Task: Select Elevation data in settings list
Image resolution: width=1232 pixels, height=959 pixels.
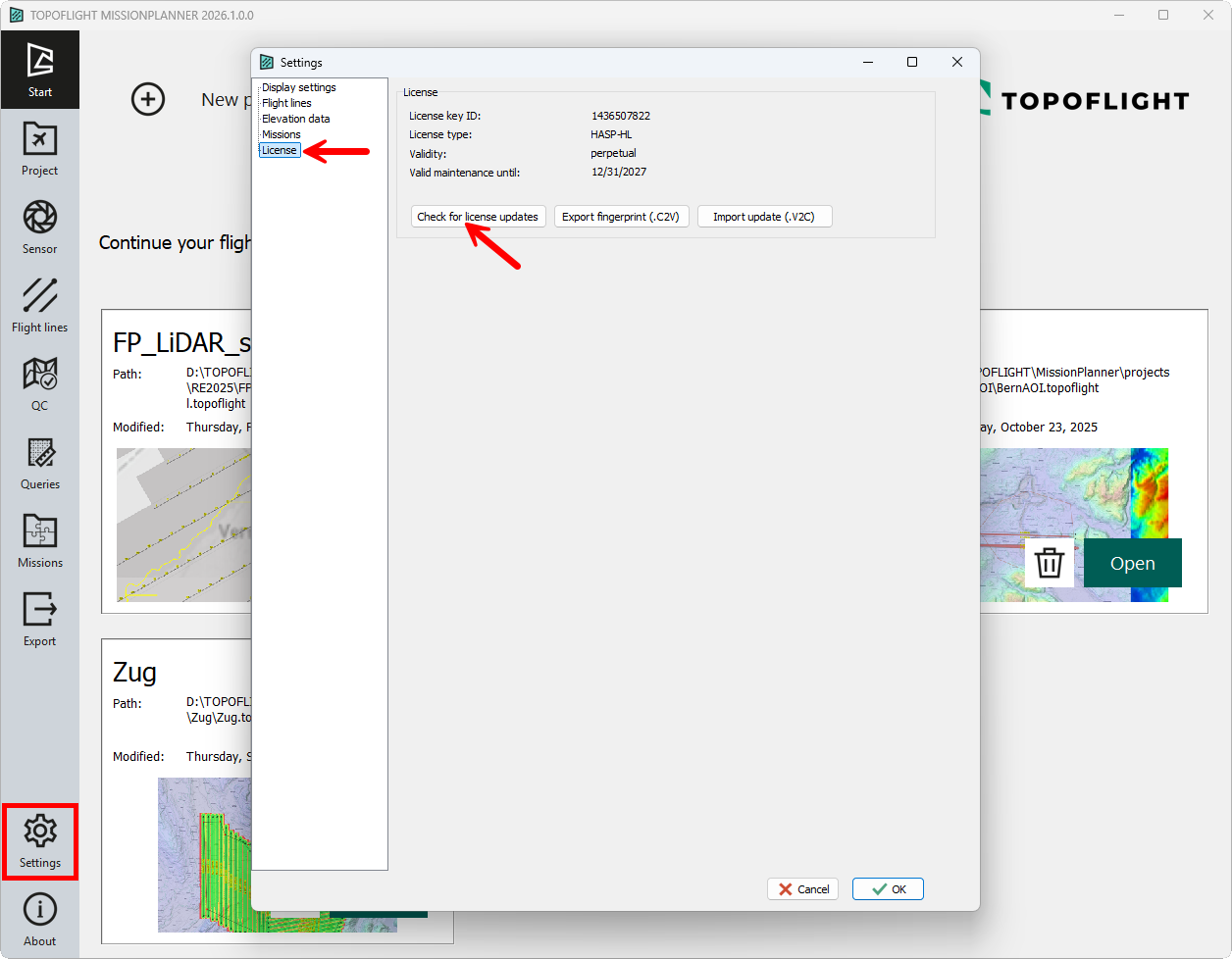Action: [295, 119]
